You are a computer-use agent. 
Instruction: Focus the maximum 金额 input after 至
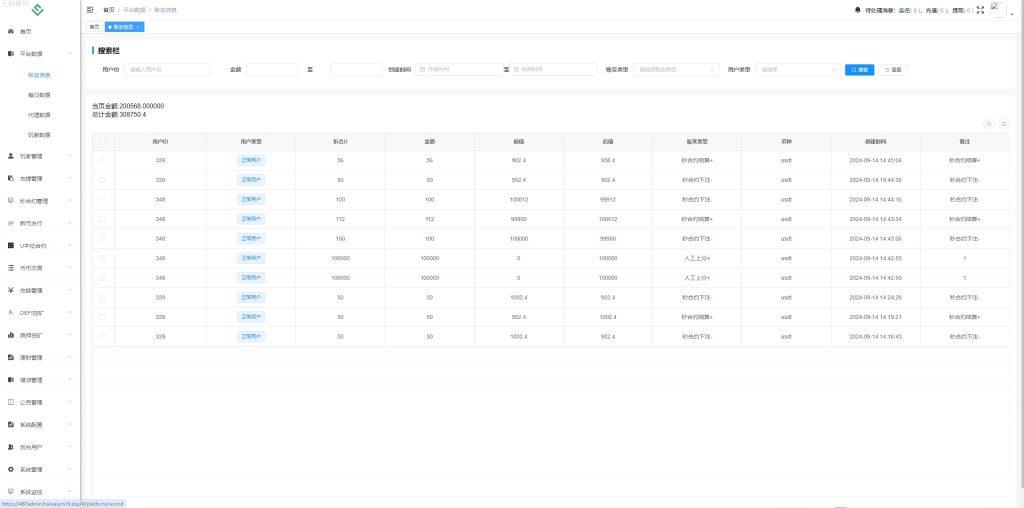pos(356,69)
